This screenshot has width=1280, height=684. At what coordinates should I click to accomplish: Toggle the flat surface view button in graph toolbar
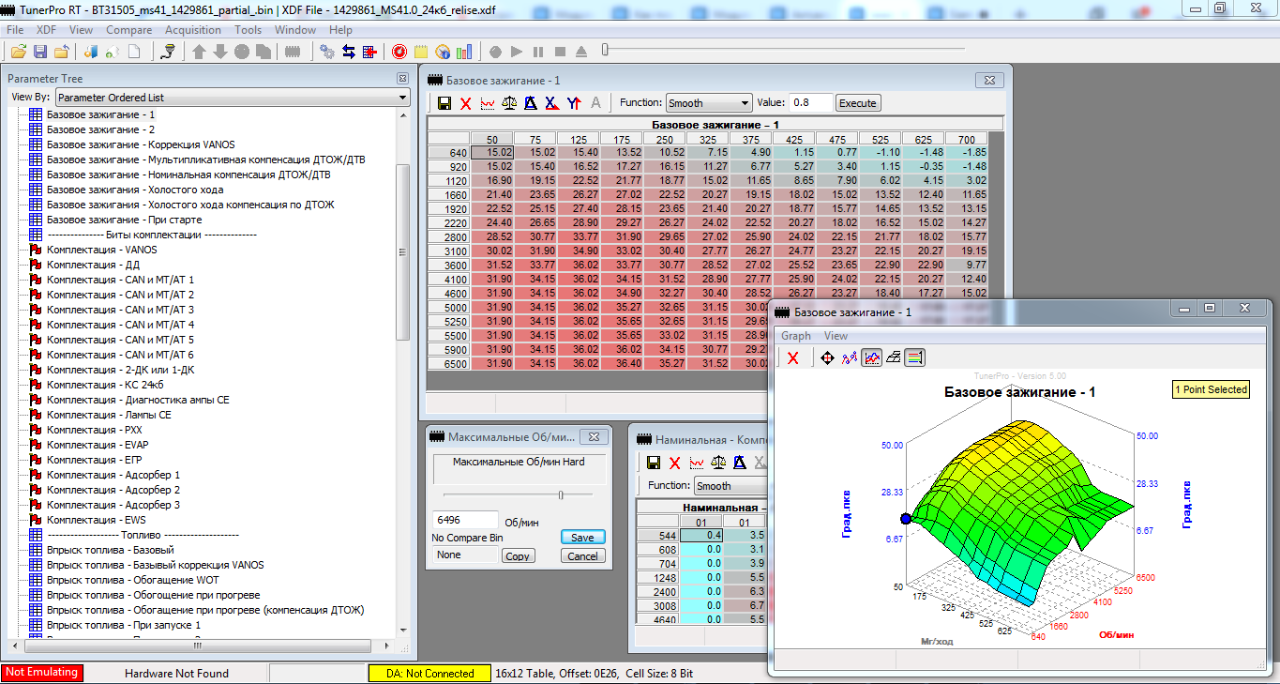[893, 358]
